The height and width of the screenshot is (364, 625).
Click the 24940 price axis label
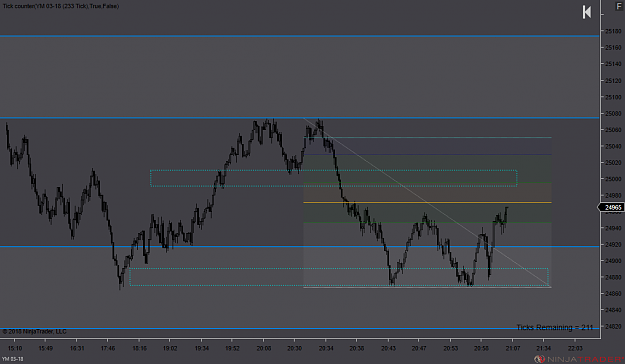click(x=613, y=228)
